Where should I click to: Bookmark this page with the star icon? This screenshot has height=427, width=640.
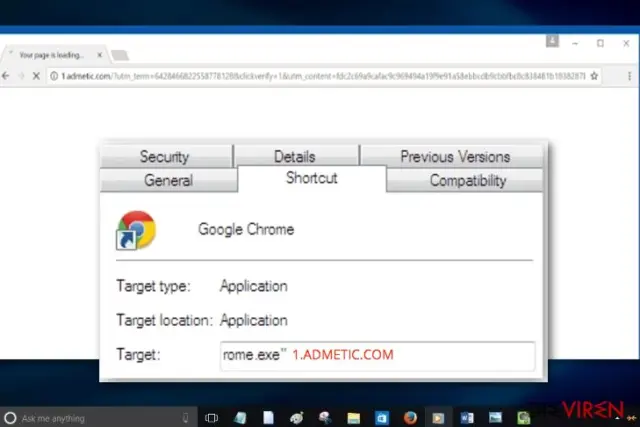[594, 76]
